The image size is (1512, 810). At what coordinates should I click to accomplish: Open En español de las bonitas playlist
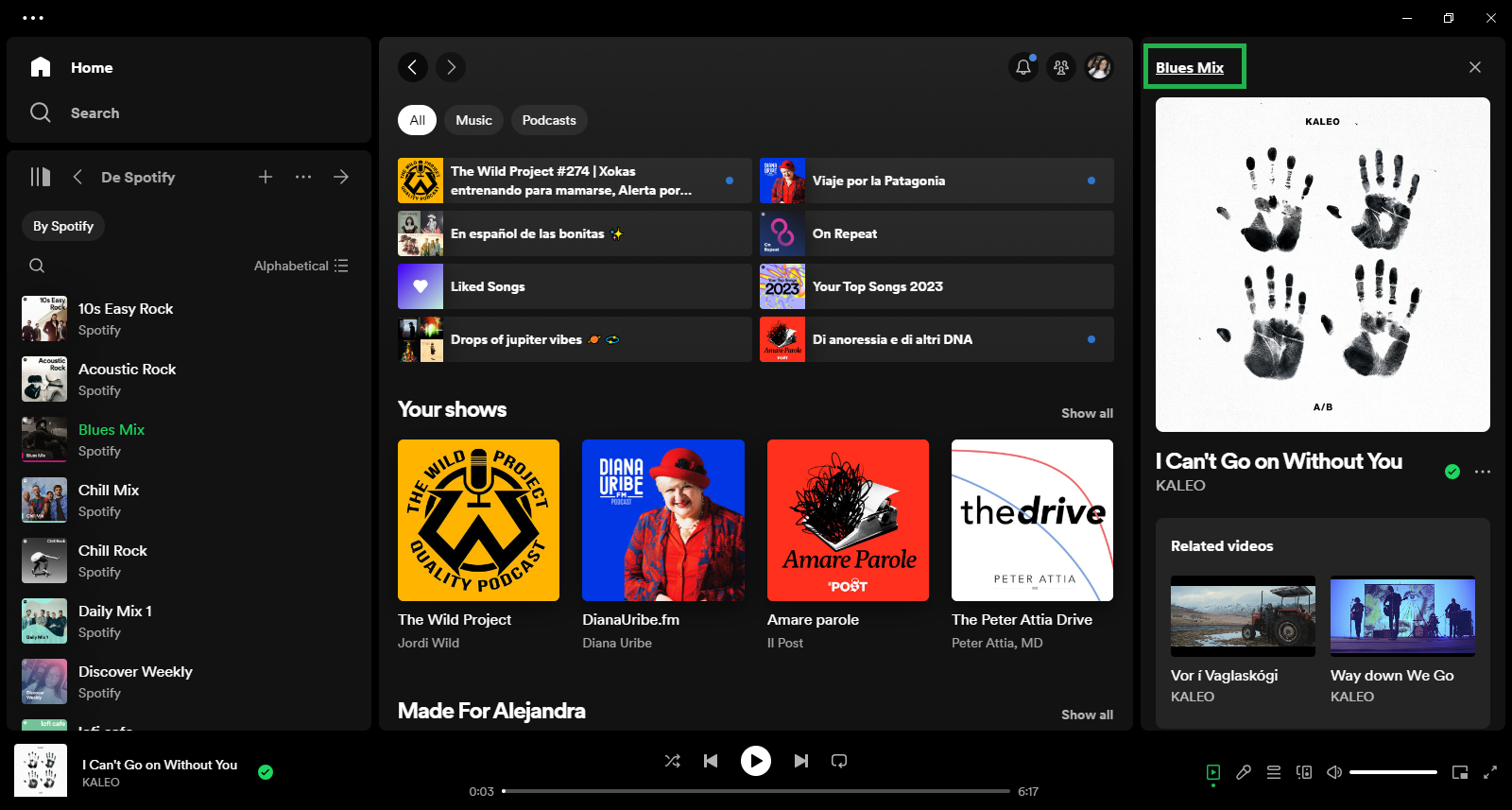[x=575, y=233]
